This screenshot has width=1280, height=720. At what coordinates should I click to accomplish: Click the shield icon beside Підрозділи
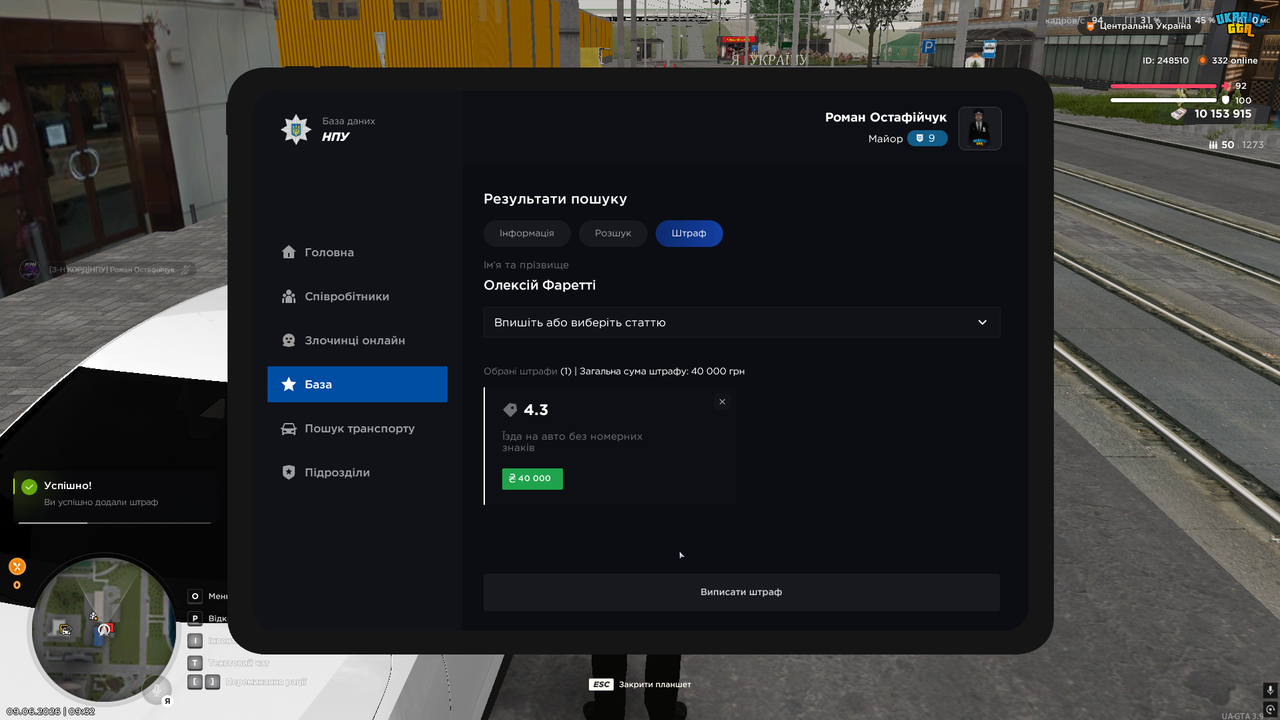click(x=289, y=472)
